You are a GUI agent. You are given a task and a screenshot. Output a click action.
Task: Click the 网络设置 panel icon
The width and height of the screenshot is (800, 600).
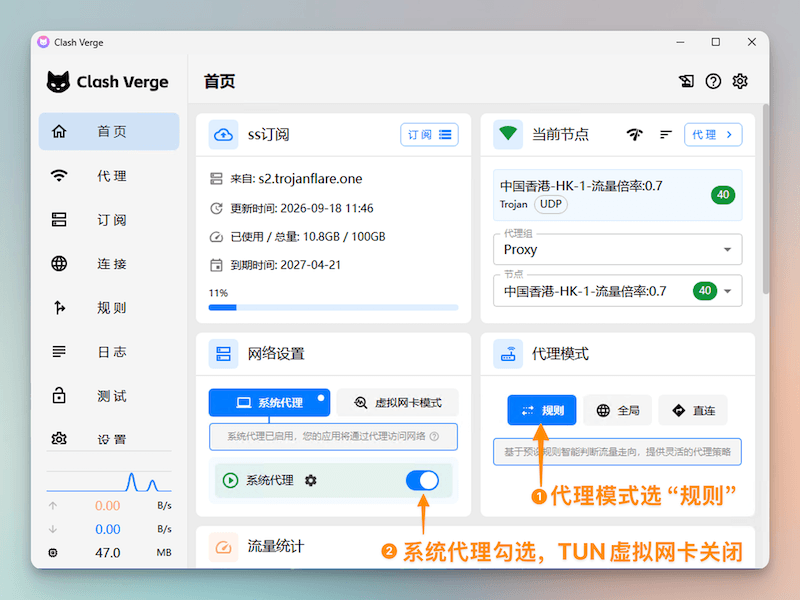click(x=223, y=354)
